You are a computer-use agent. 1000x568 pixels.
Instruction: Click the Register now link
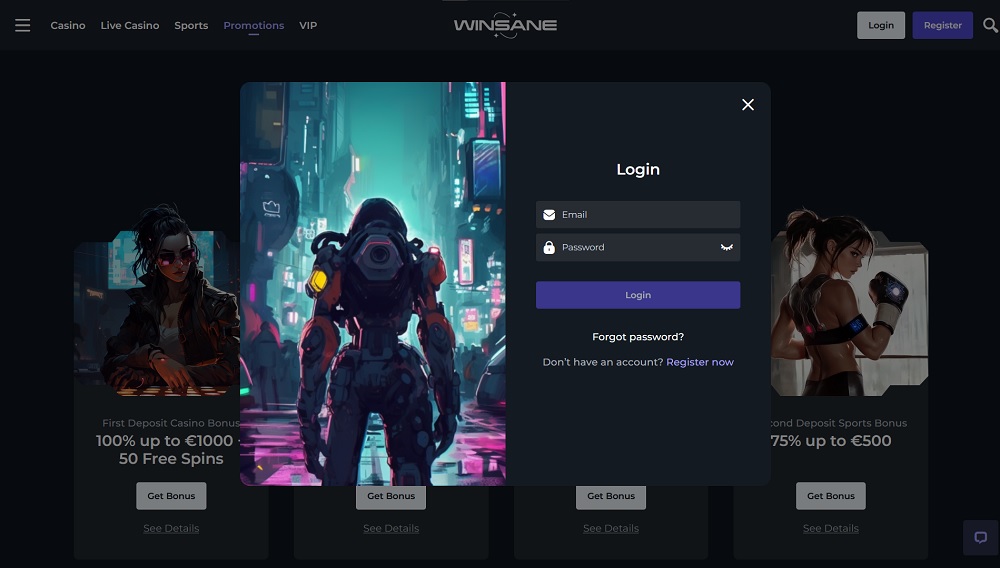click(700, 362)
